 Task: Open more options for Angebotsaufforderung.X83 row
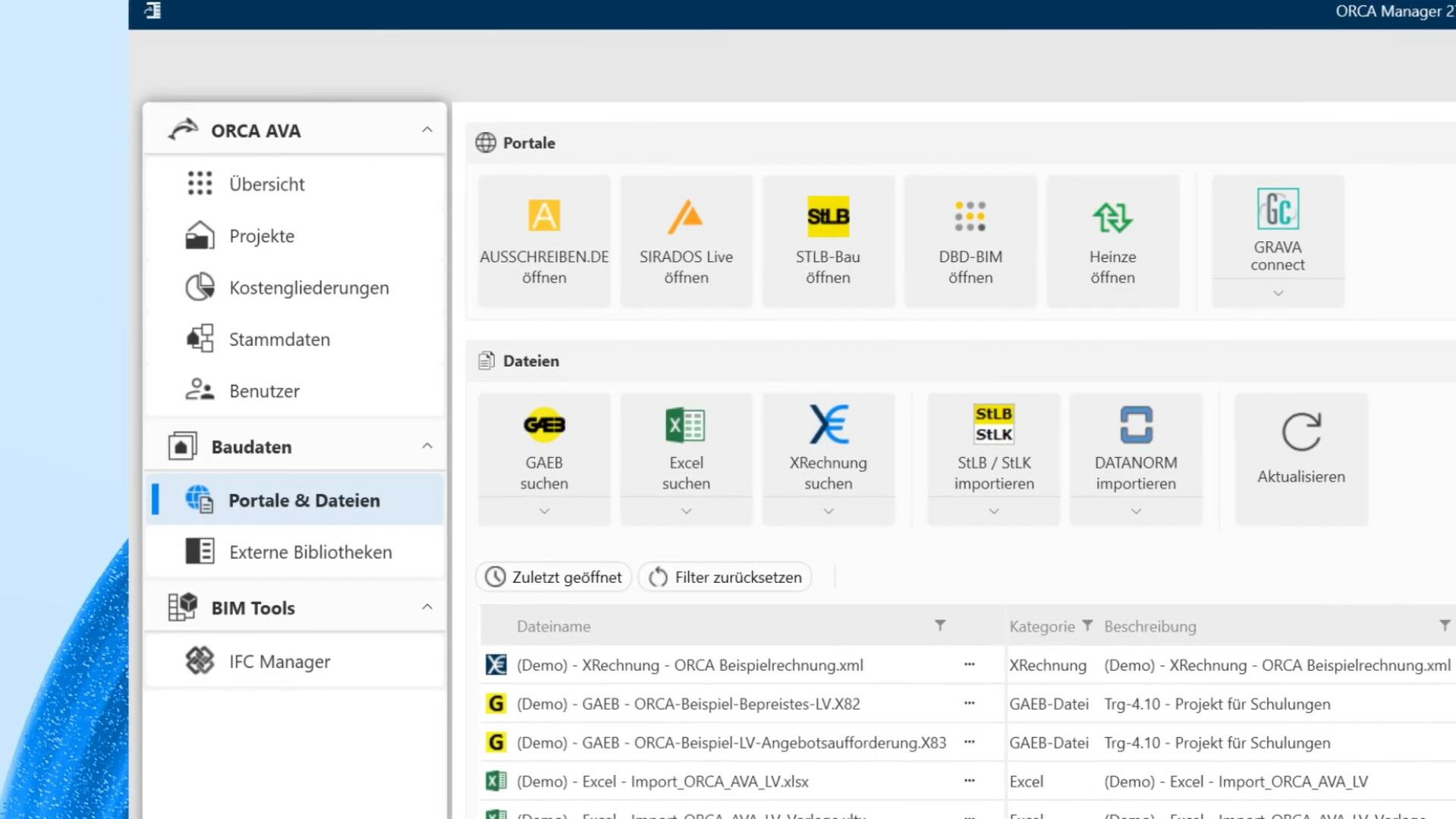969,742
